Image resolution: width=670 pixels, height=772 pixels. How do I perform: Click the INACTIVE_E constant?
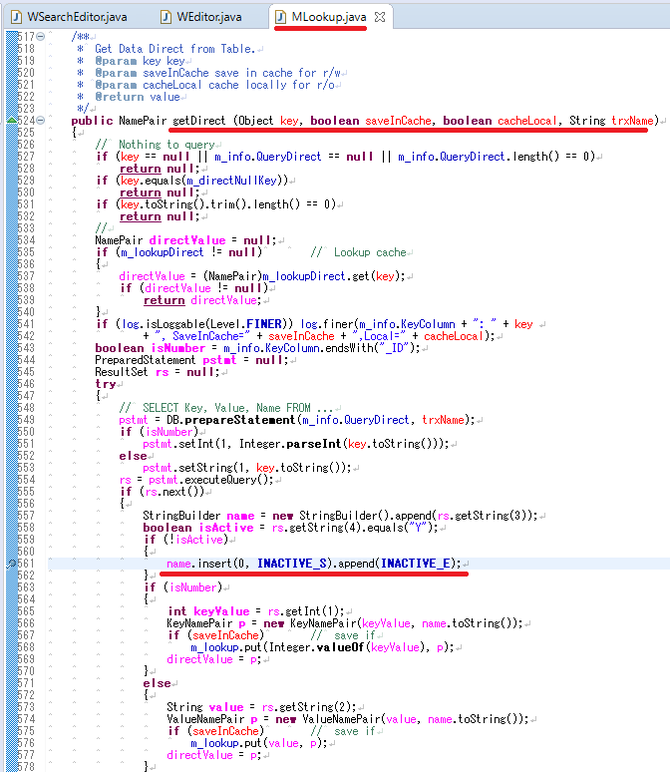click(x=415, y=563)
